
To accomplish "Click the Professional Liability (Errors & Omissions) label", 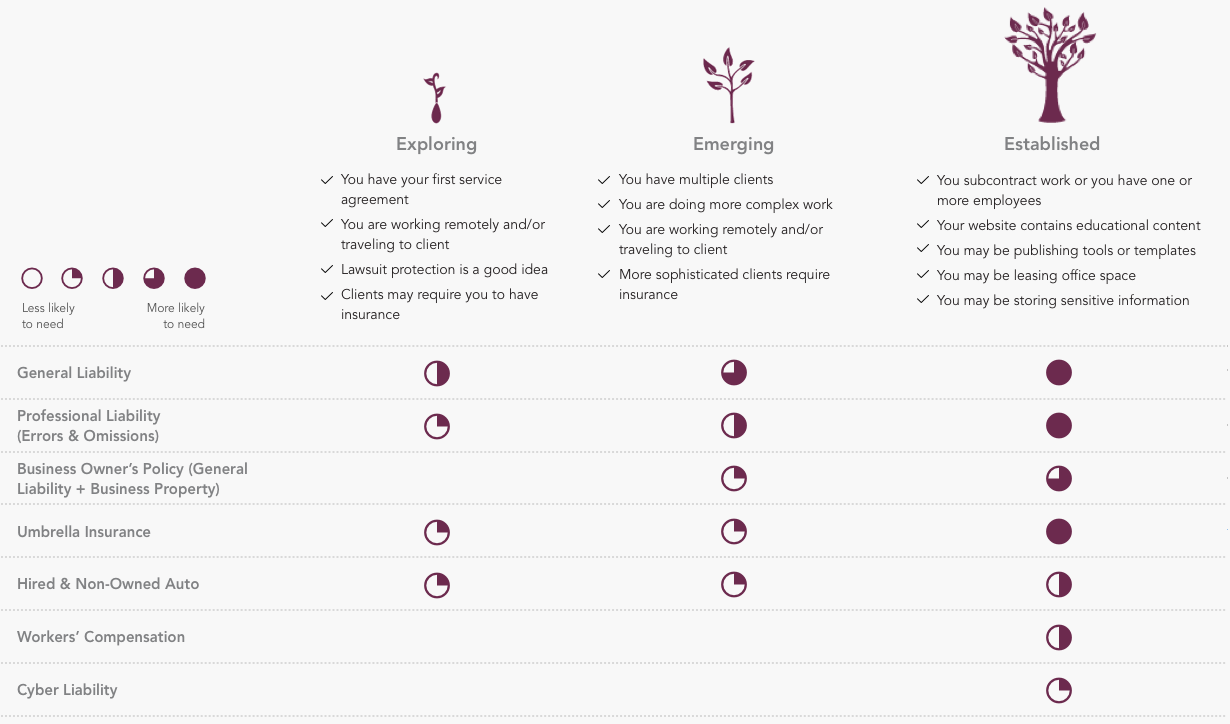I will coord(89,426).
